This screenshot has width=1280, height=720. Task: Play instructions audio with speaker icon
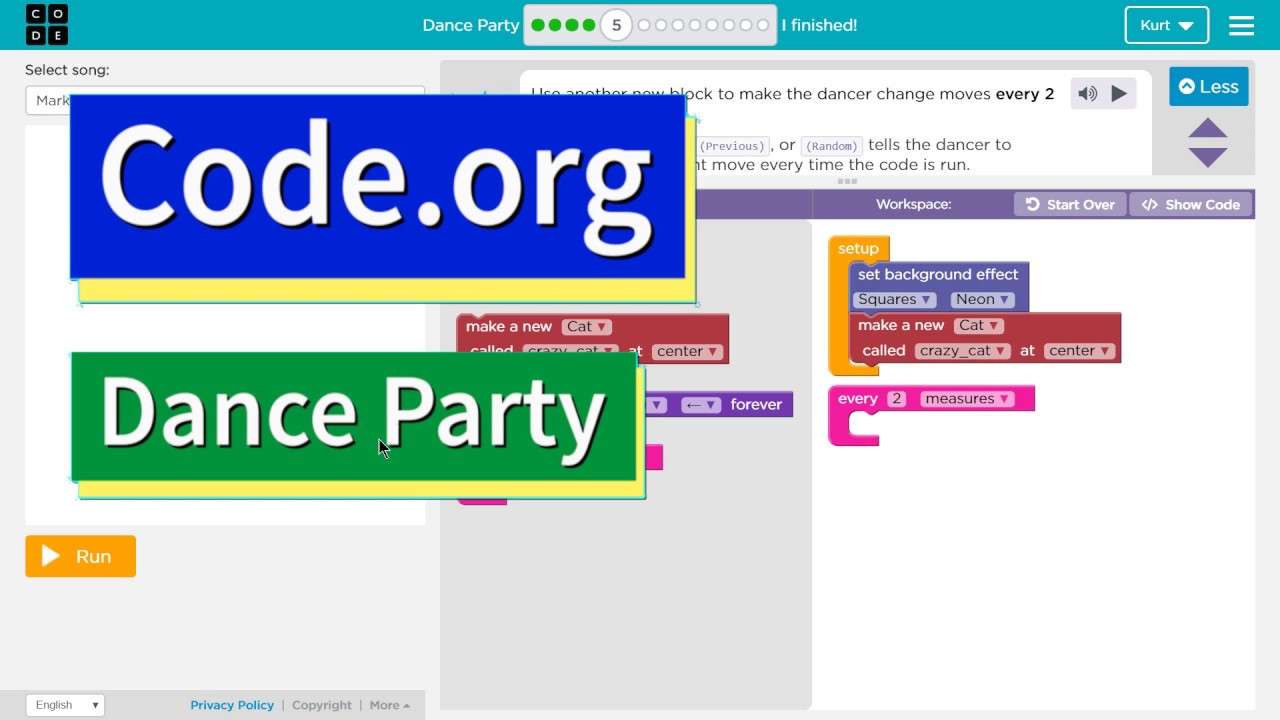pos(1087,94)
